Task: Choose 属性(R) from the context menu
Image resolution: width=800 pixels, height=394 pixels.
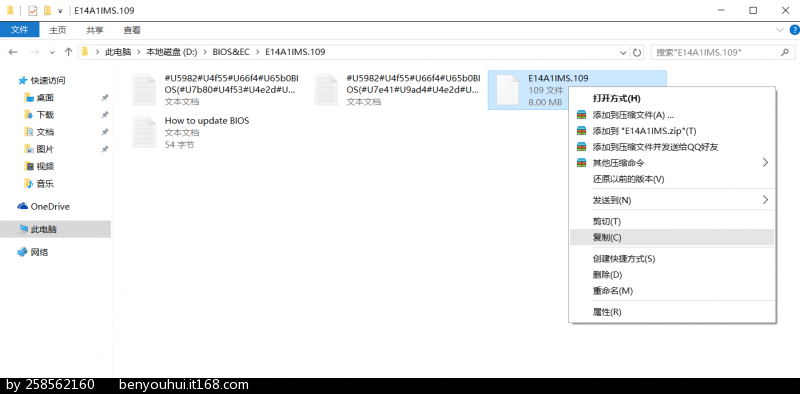Action: (x=672, y=312)
